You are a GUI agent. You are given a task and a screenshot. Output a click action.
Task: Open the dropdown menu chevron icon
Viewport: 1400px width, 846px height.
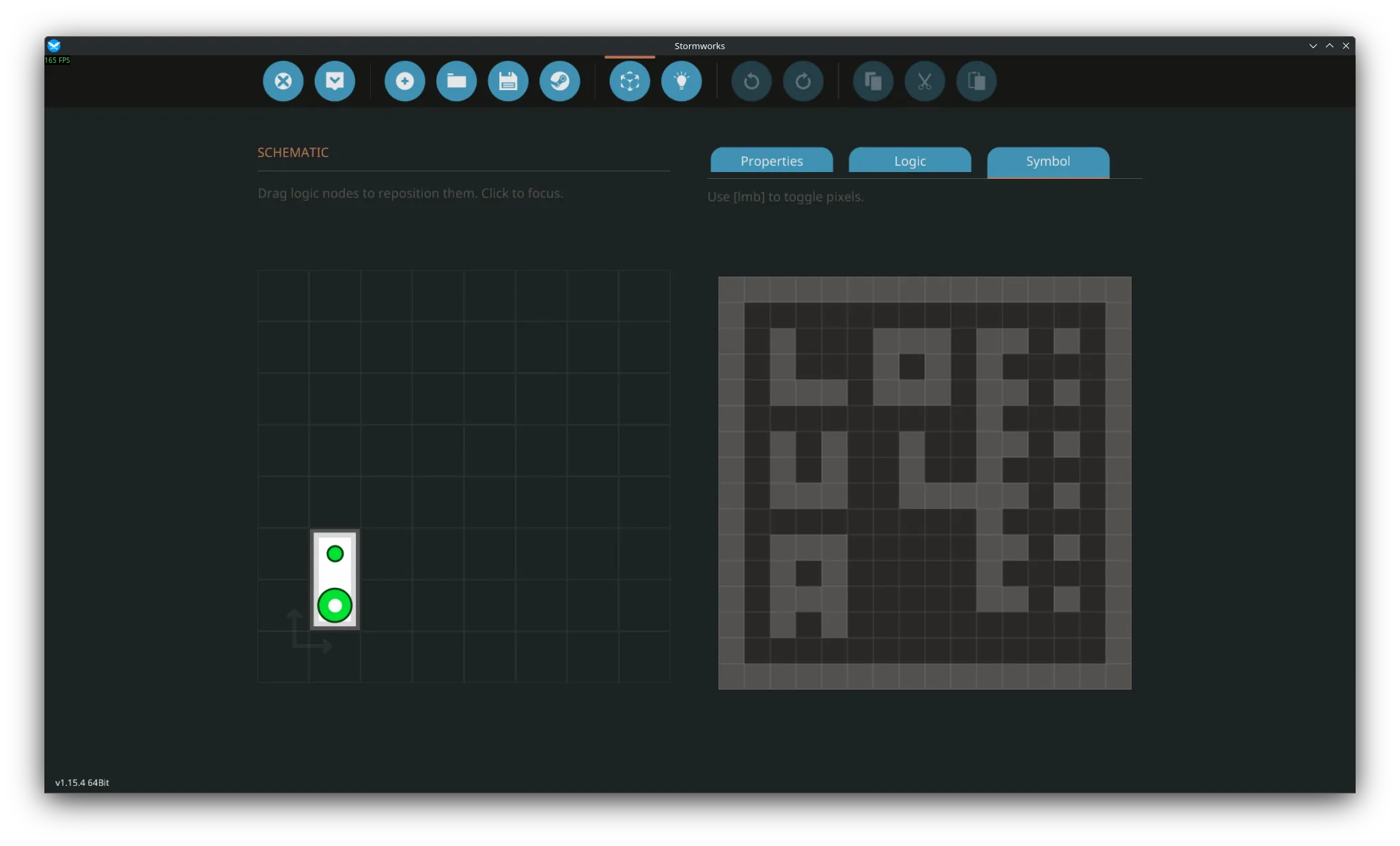click(x=335, y=81)
